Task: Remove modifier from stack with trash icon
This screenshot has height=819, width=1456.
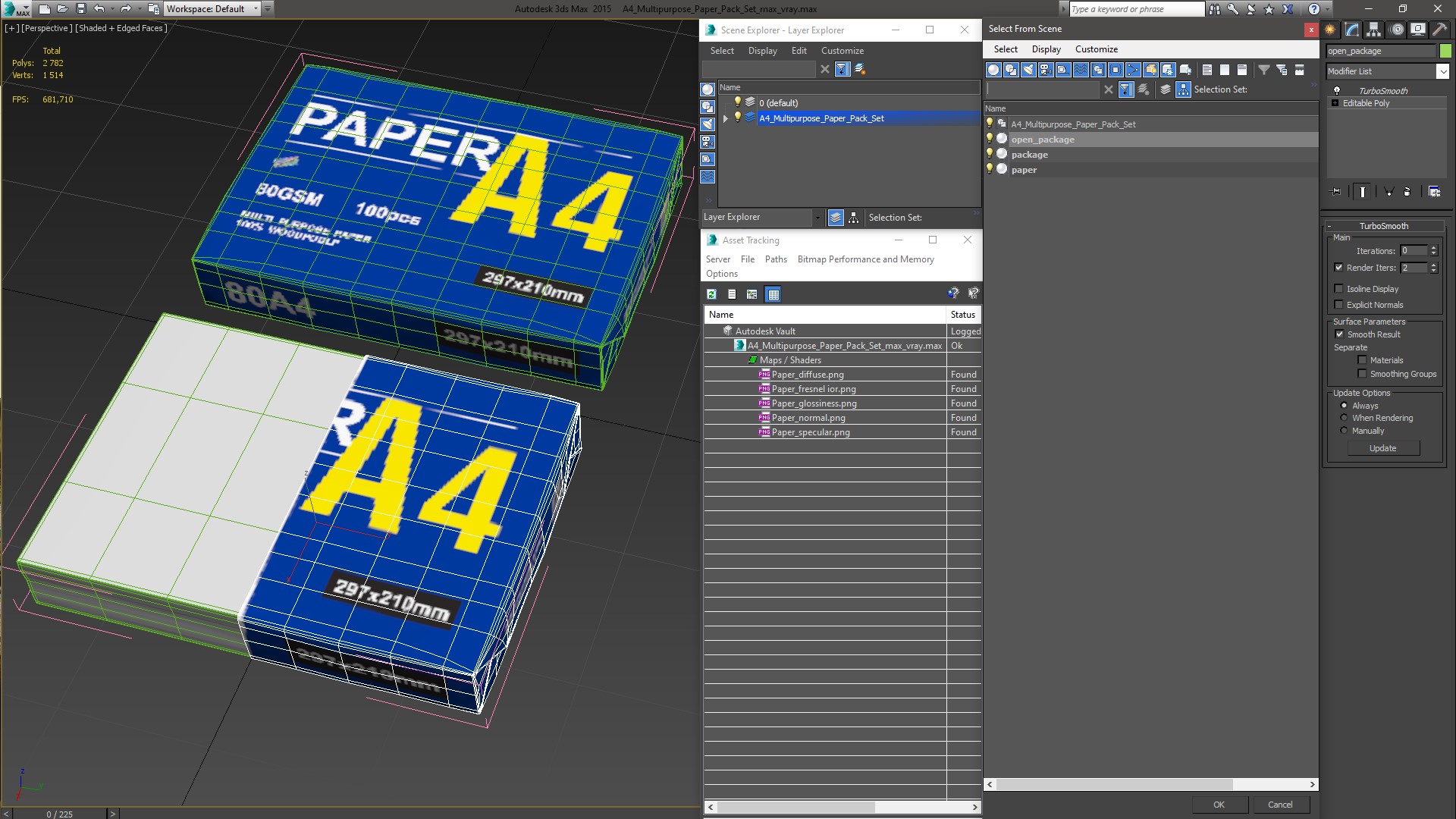Action: point(1407,192)
